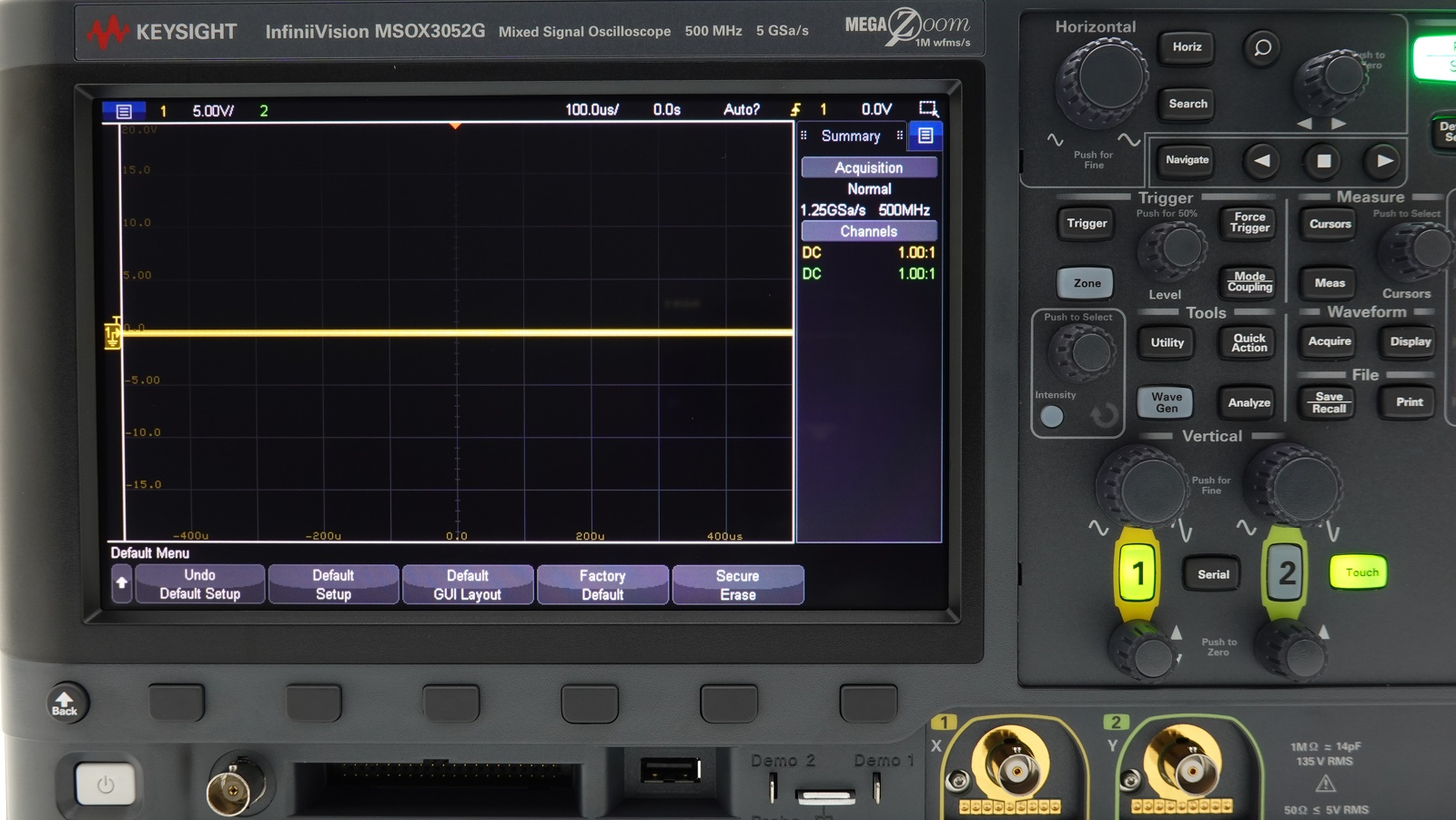Viewport: 1456px width, 820px height.
Task: Toggle the Search key
Action: [x=1188, y=104]
